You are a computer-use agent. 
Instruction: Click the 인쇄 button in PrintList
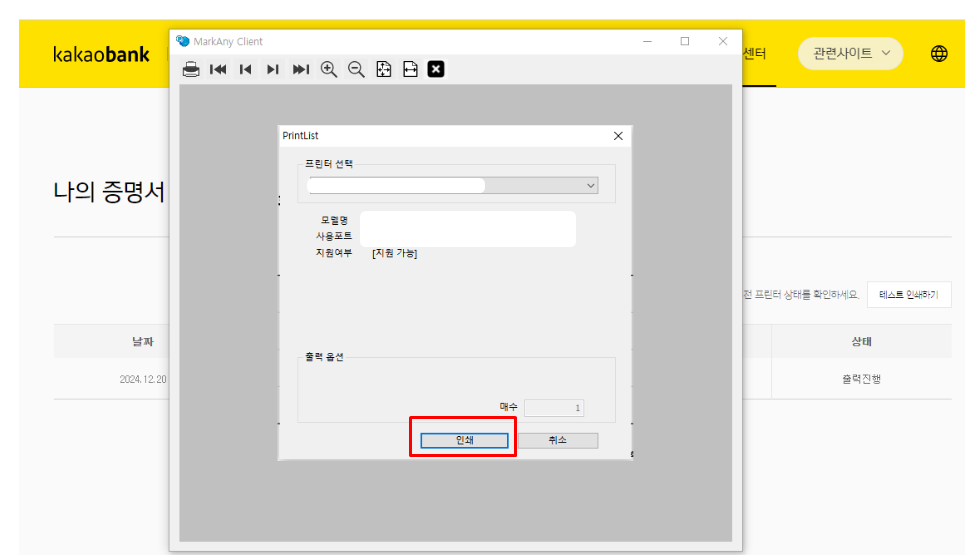[464, 440]
